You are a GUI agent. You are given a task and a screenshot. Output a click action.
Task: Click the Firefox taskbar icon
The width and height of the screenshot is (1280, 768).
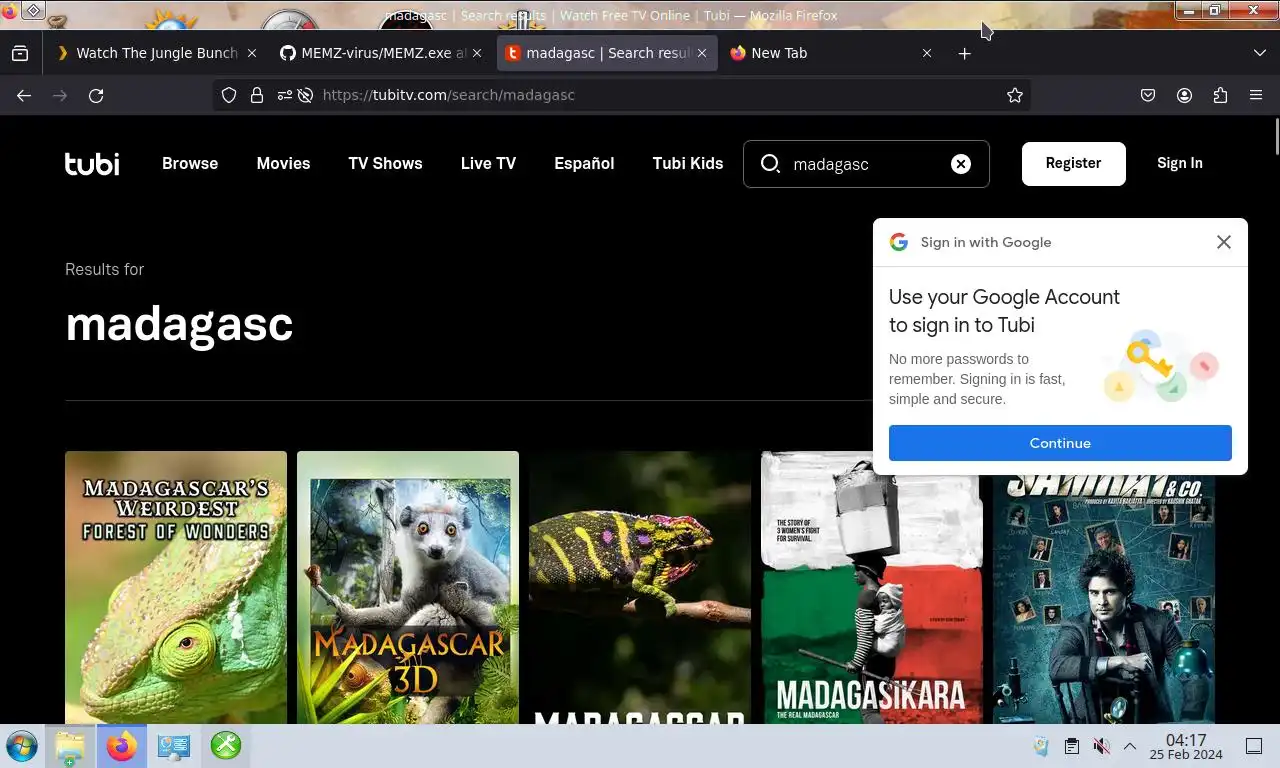(122, 746)
